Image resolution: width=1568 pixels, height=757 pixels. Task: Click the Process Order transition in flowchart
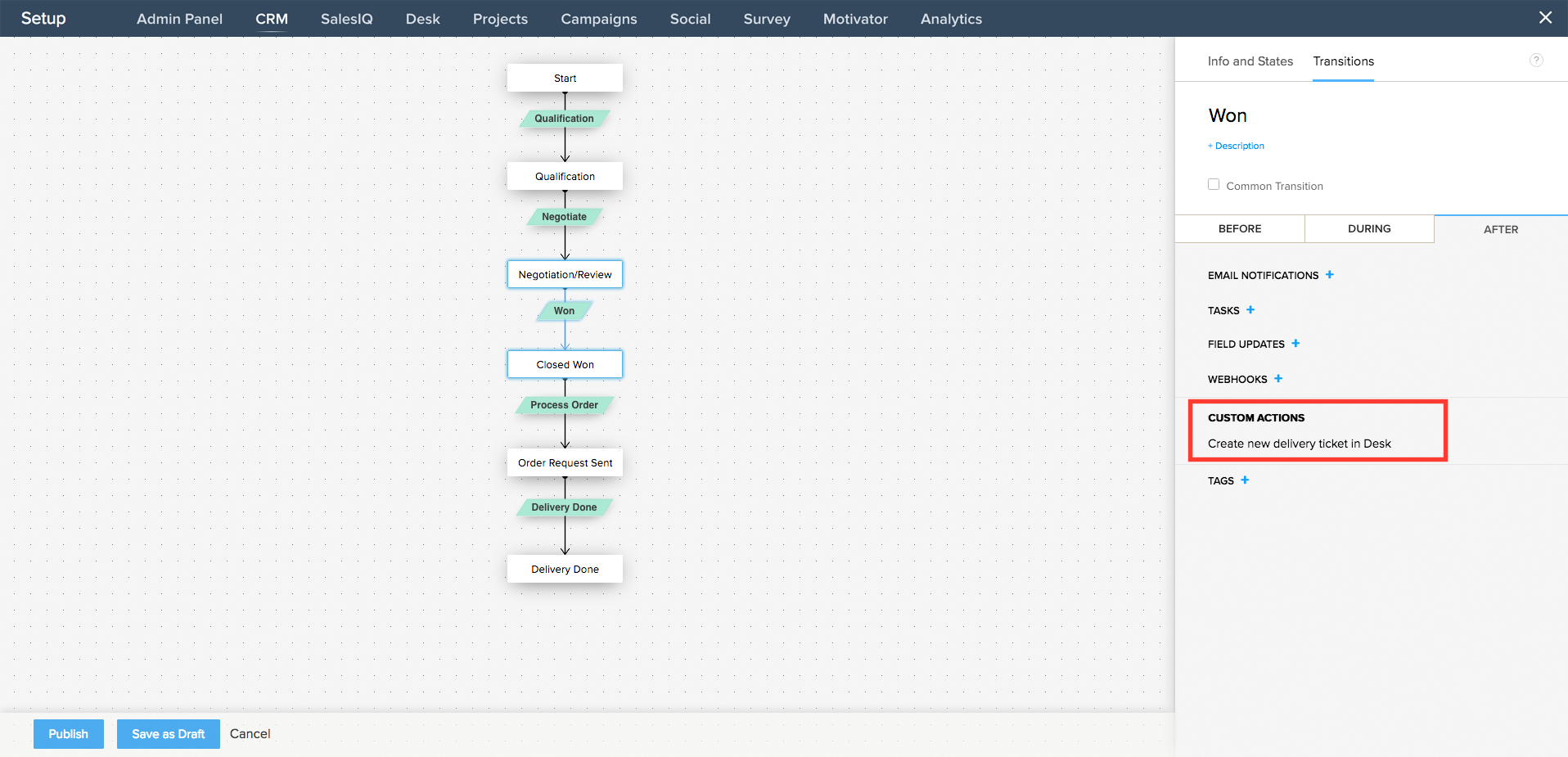pos(564,405)
